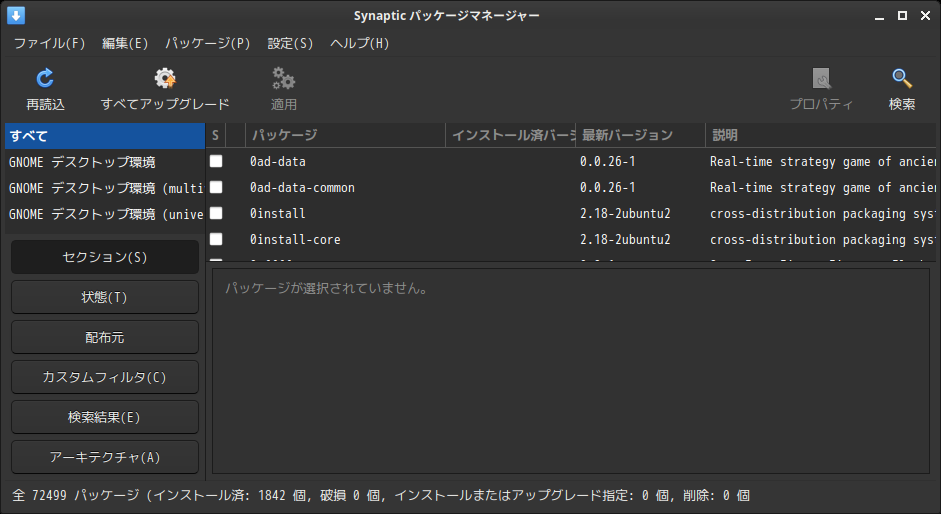
Task: Select the 検索結果(E) button
Action: (x=105, y=417)
